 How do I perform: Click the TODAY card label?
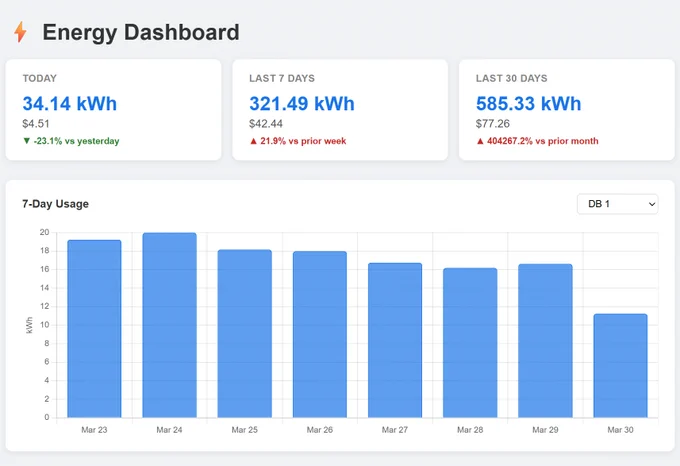[39, 78]
